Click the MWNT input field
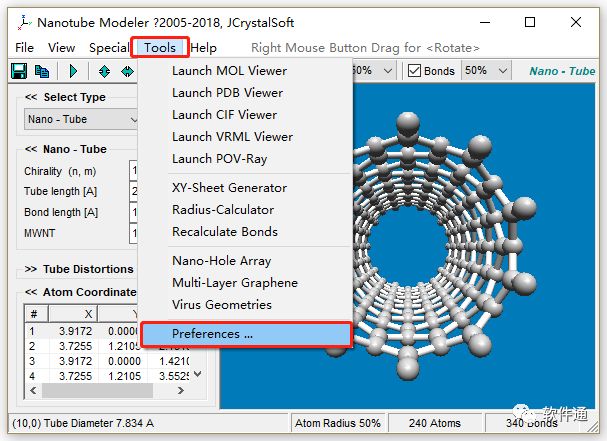607x441 pixels. point(134,233)
